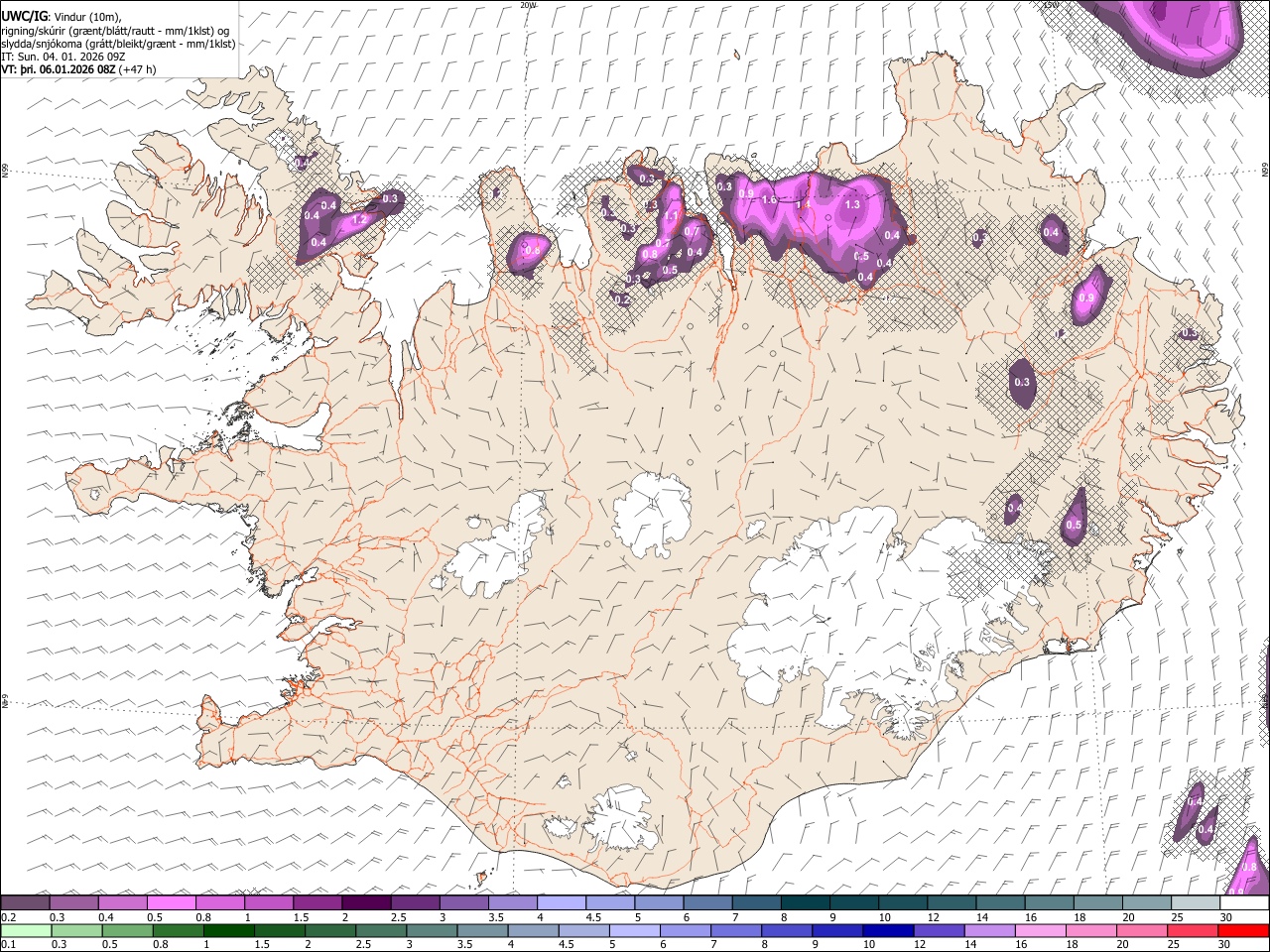
Task: Click the dark green 1 rain legend swatch
Action: (x=229, y=930)
